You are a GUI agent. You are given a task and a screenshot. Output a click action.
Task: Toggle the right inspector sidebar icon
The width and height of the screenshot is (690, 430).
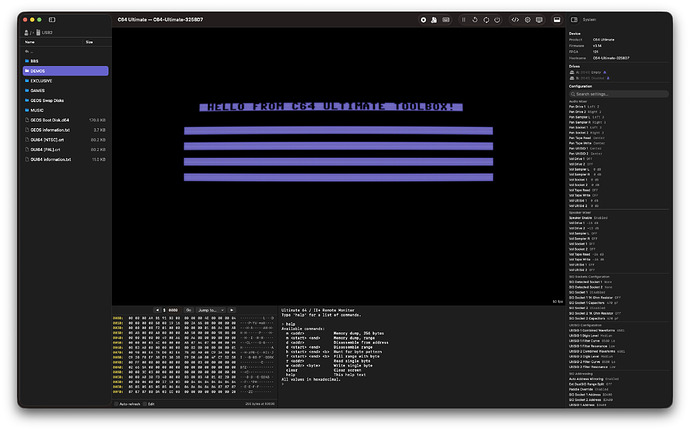(574, 20)
